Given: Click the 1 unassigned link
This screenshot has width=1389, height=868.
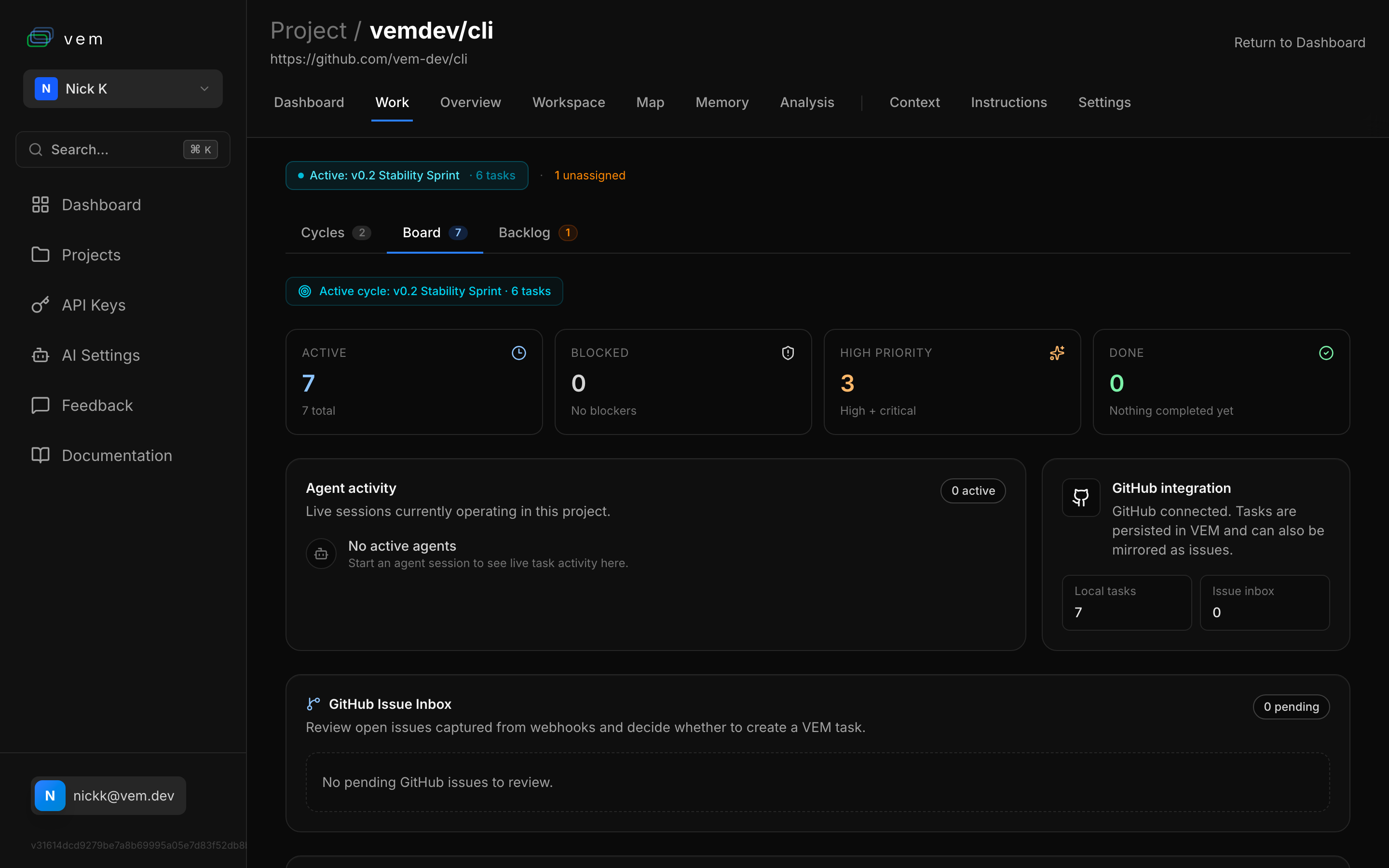Looking at the screenshot, I should pyautogui.click(x=589, y=175).
